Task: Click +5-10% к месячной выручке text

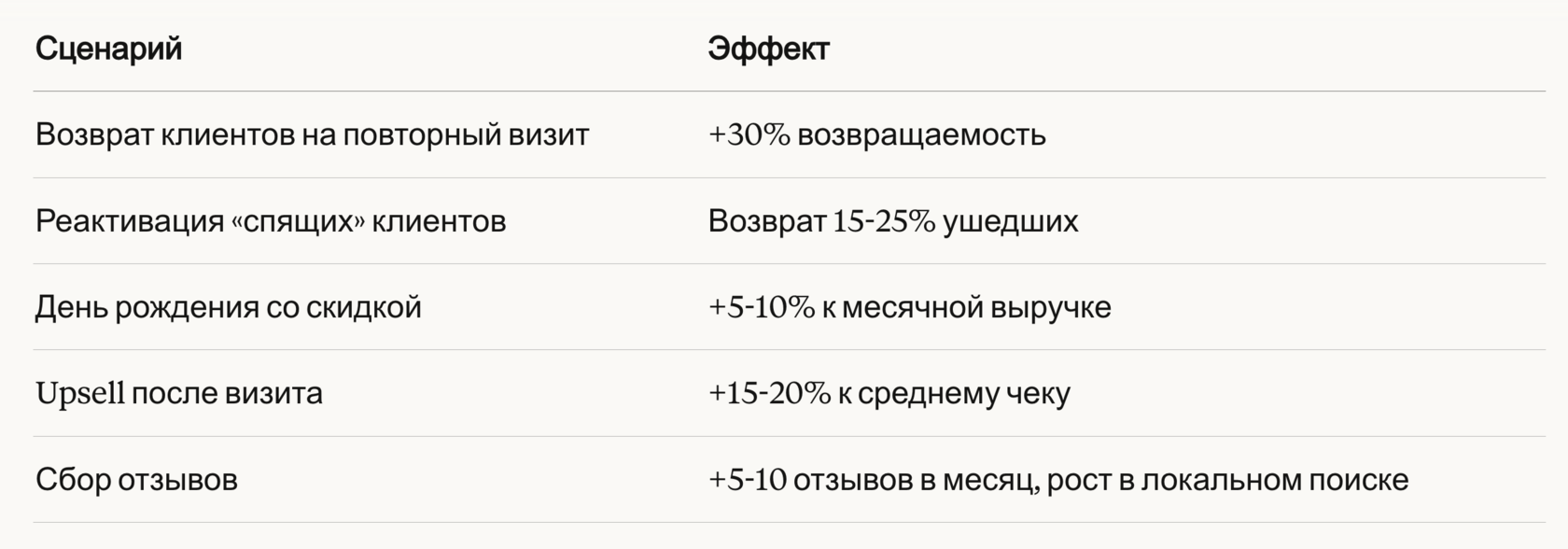Action: [x=909, y=307]
